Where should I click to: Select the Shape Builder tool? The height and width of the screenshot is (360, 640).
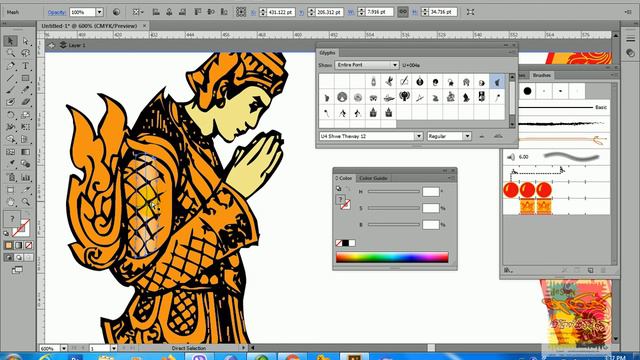point(11,140)
